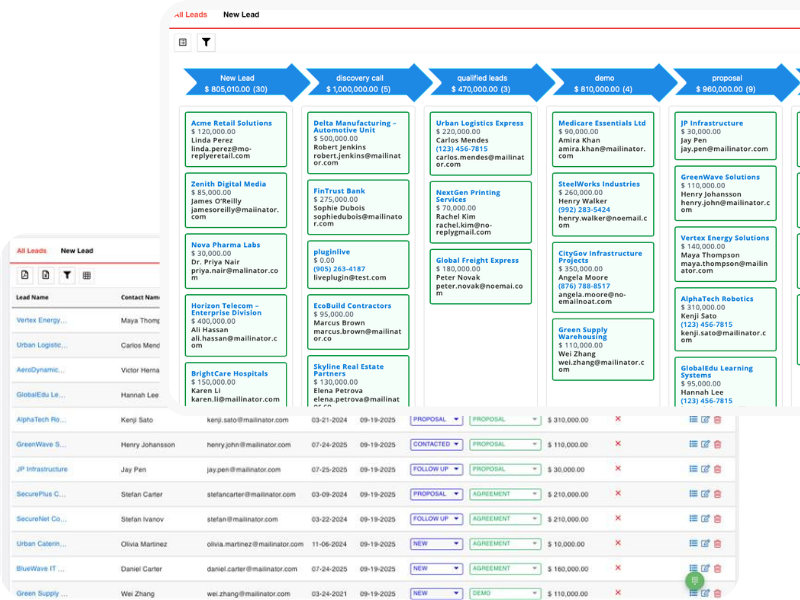Click the table view icon in the kanban toolbar
The width and height of the screenshot is (800, 600).
tap(183, 42)
